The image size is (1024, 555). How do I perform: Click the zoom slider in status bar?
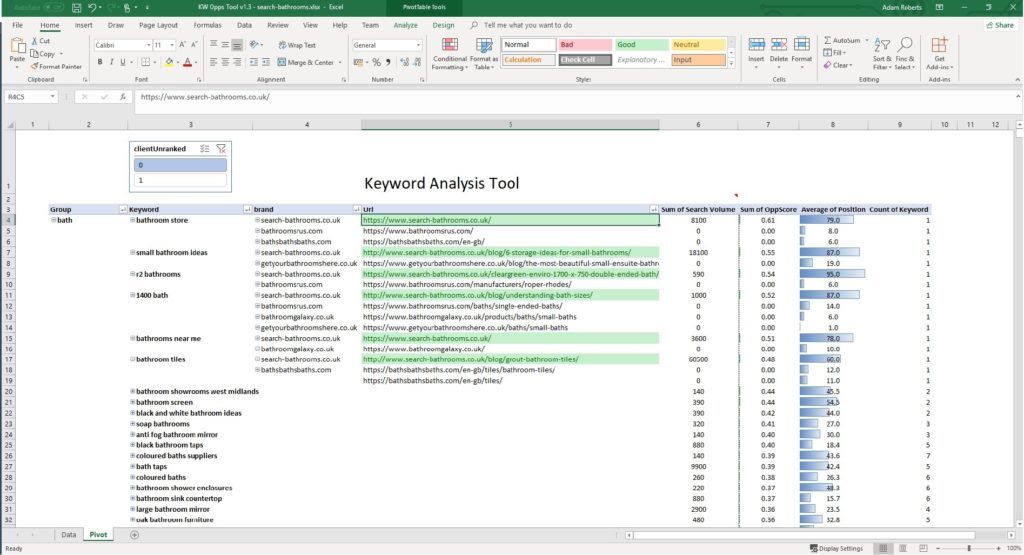[x=968, y=548]
